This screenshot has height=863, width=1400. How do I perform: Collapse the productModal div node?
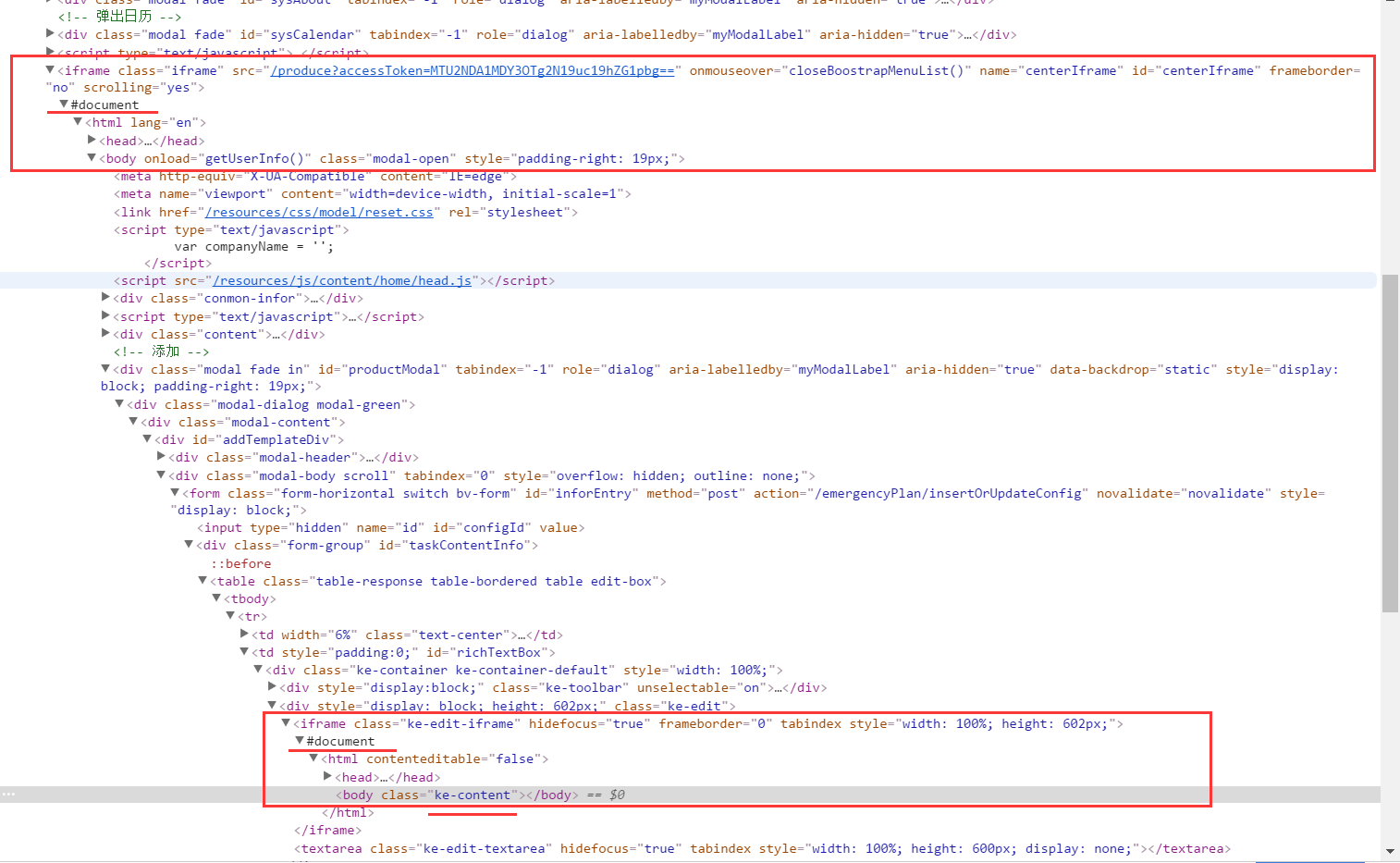[x=105, y=368]
